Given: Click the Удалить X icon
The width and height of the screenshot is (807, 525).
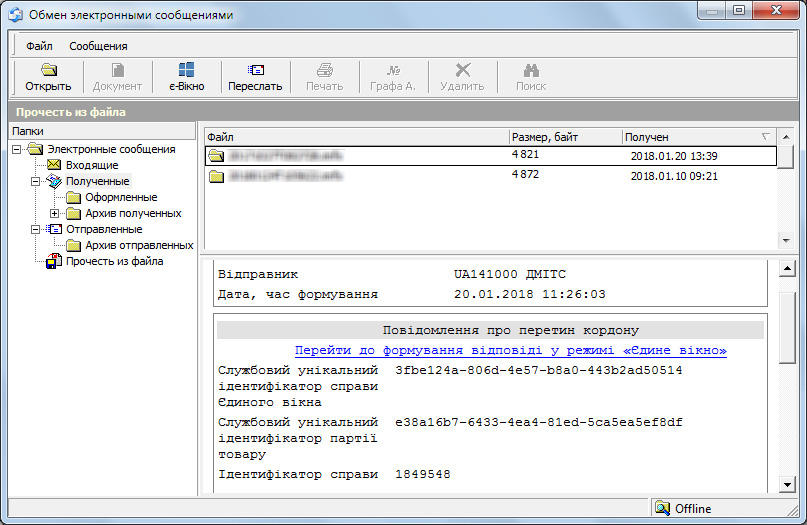Looking at the screenshot, I should pyautogui.click(x=463, y=69).
